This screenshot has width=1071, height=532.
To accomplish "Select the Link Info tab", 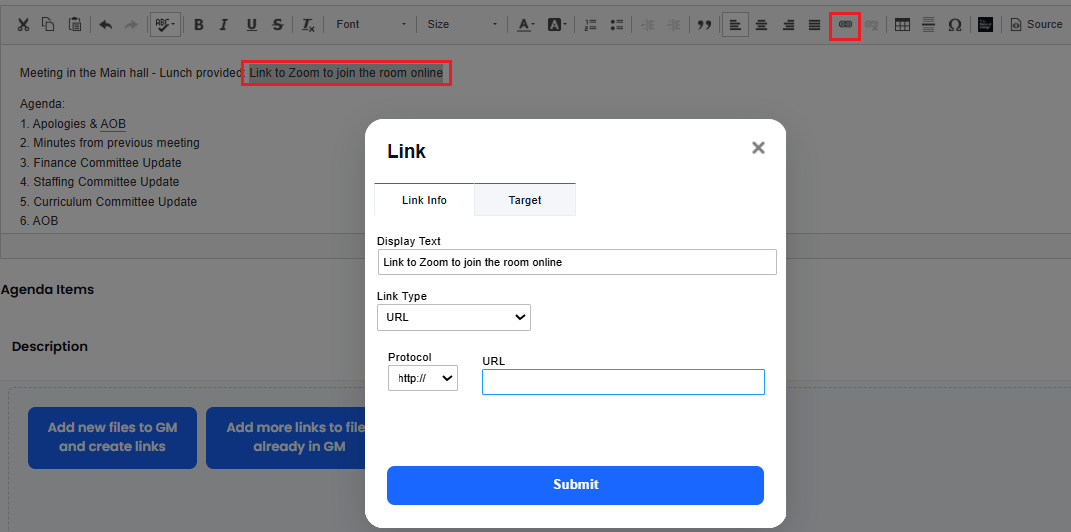I will (x=424, y=200).
